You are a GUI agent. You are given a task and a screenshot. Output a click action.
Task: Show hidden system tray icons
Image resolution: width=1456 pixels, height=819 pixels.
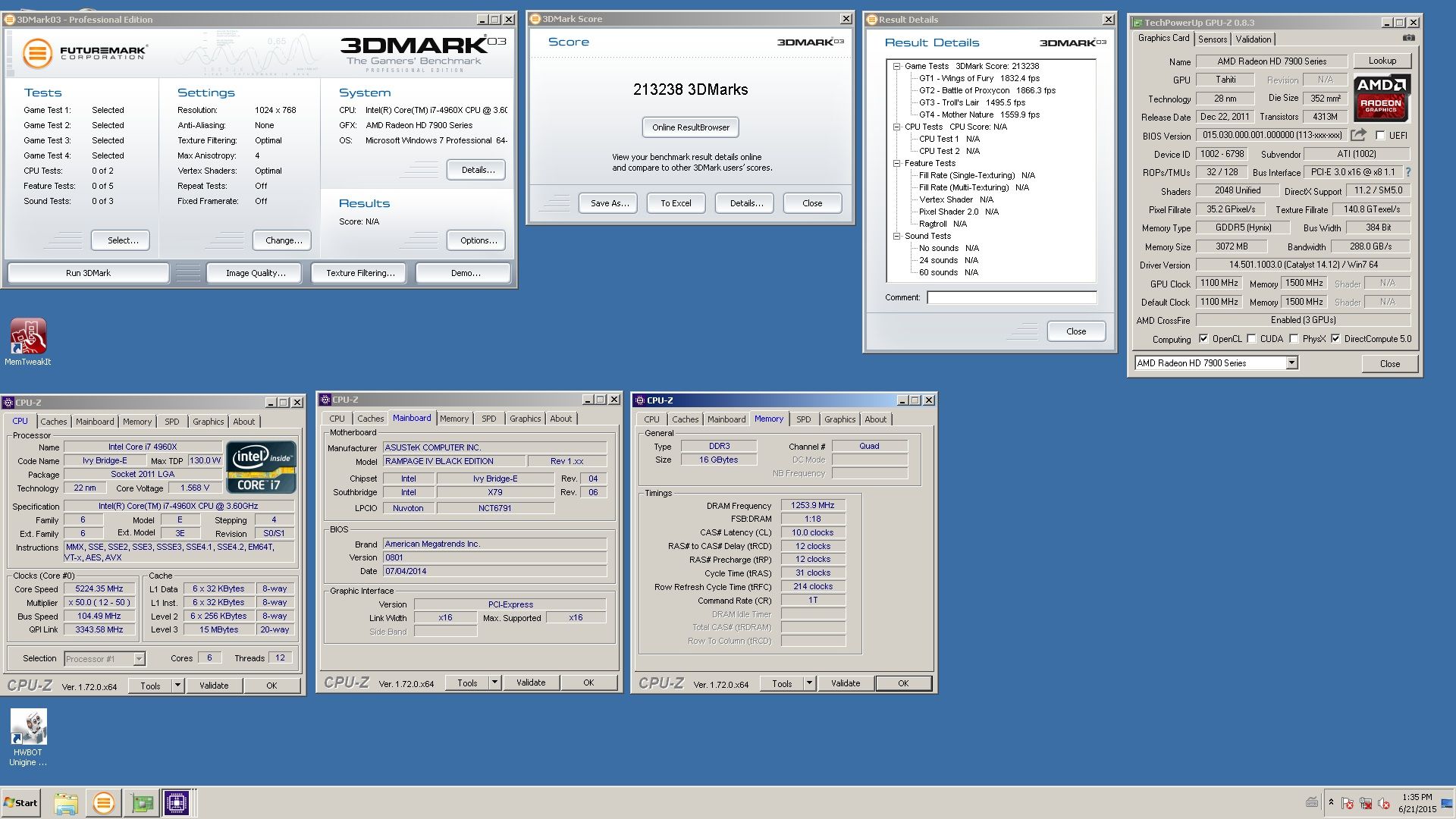point(1331,802)
